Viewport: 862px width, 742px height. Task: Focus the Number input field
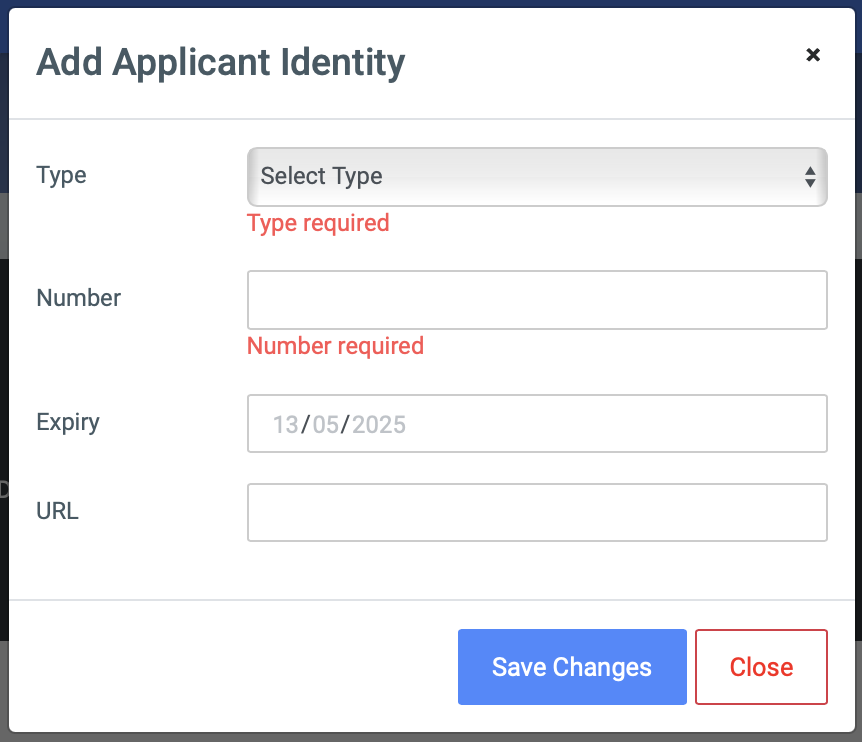point(537,300)
